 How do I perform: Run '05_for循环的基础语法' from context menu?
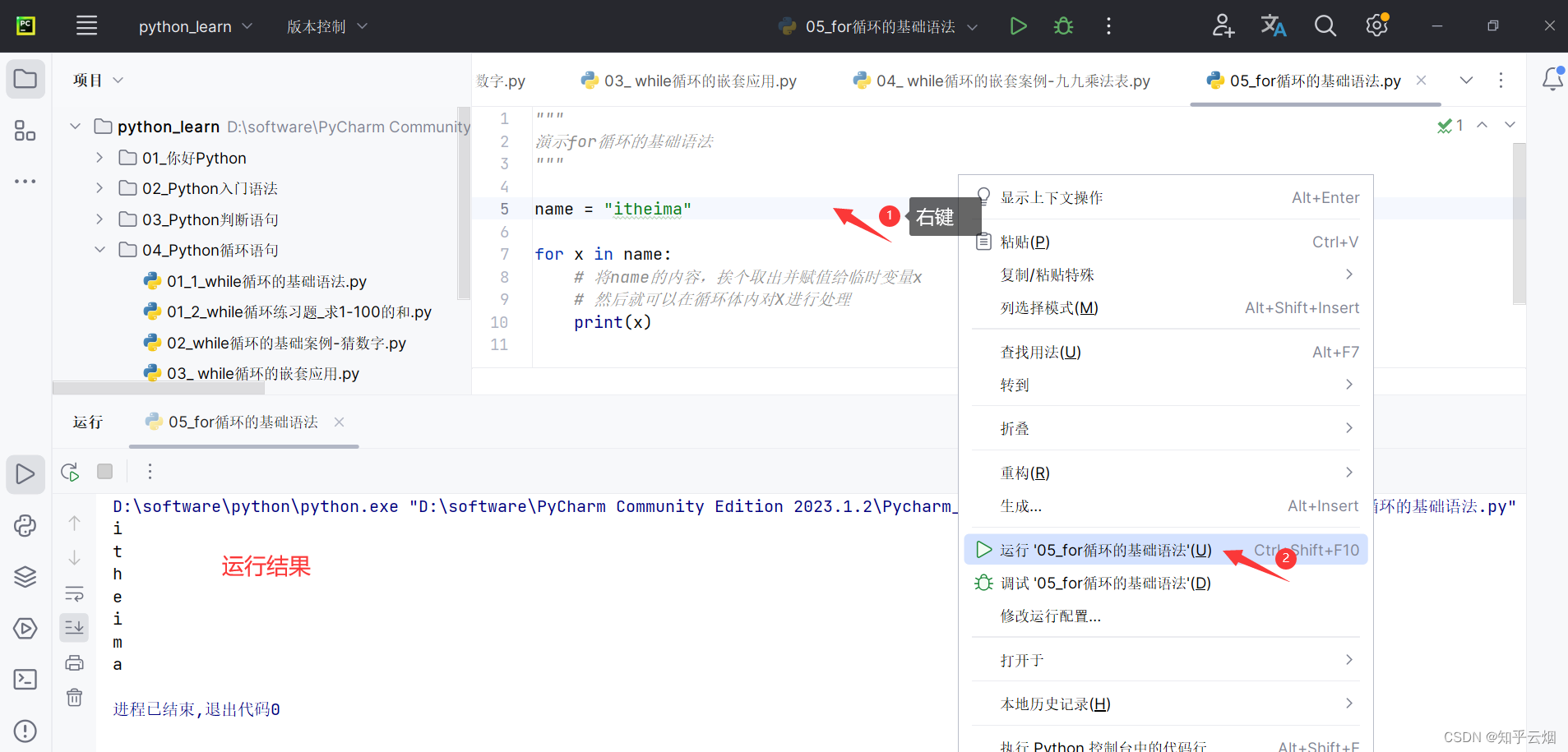tap(1166, 550)
